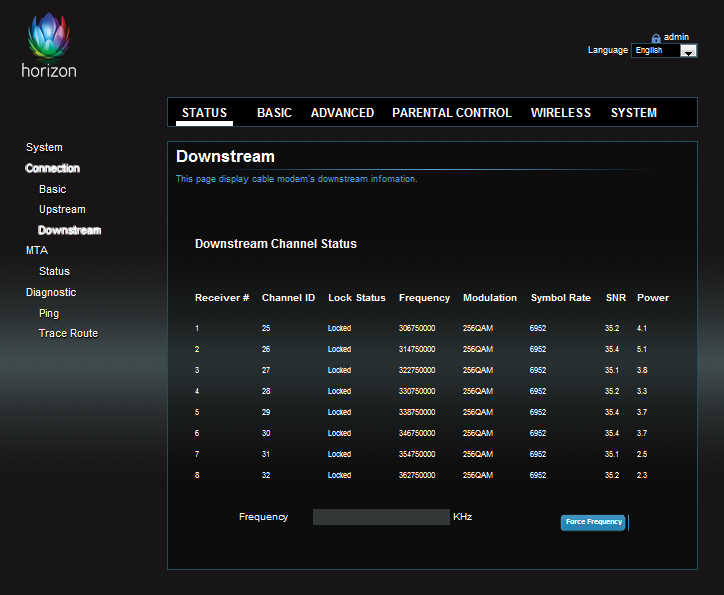Click power value 2.5
724x595 pixels.
pyautogui.click(x=642, y=454)
